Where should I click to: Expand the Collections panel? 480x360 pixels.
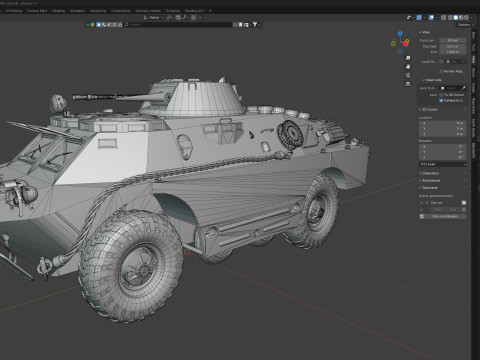coord(429,173)
